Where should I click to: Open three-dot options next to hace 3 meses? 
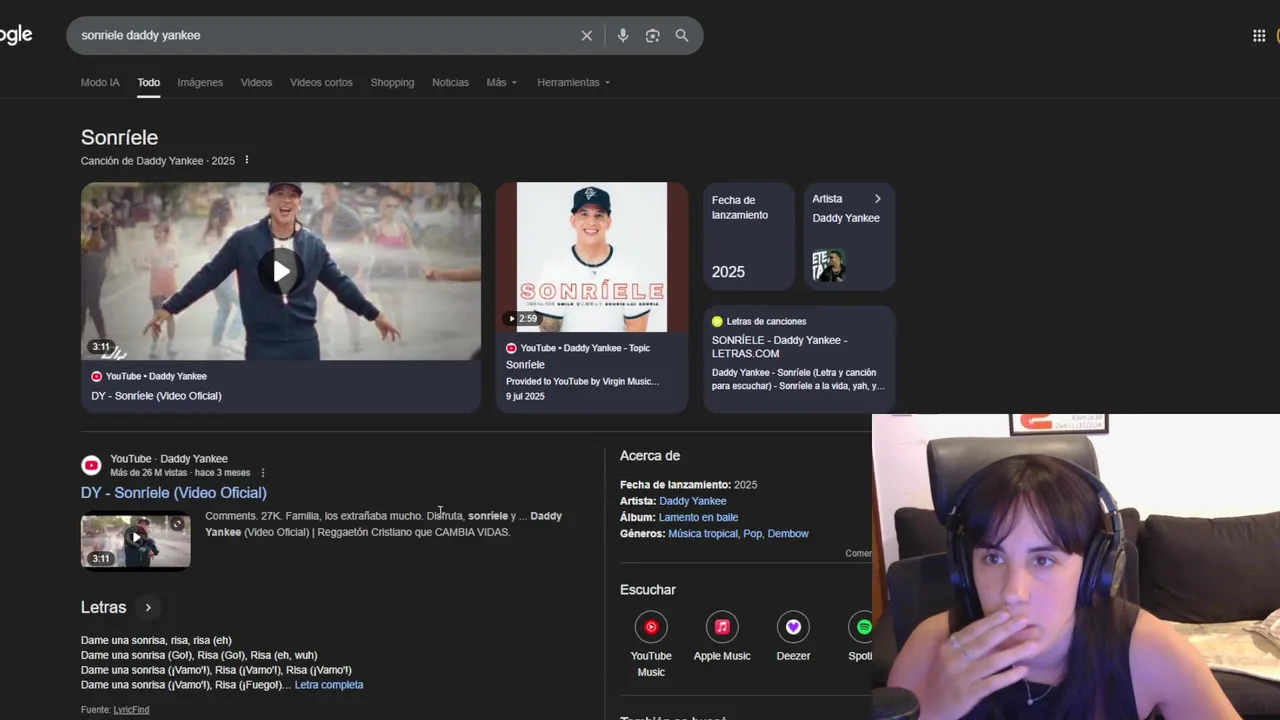pos(263,473)
